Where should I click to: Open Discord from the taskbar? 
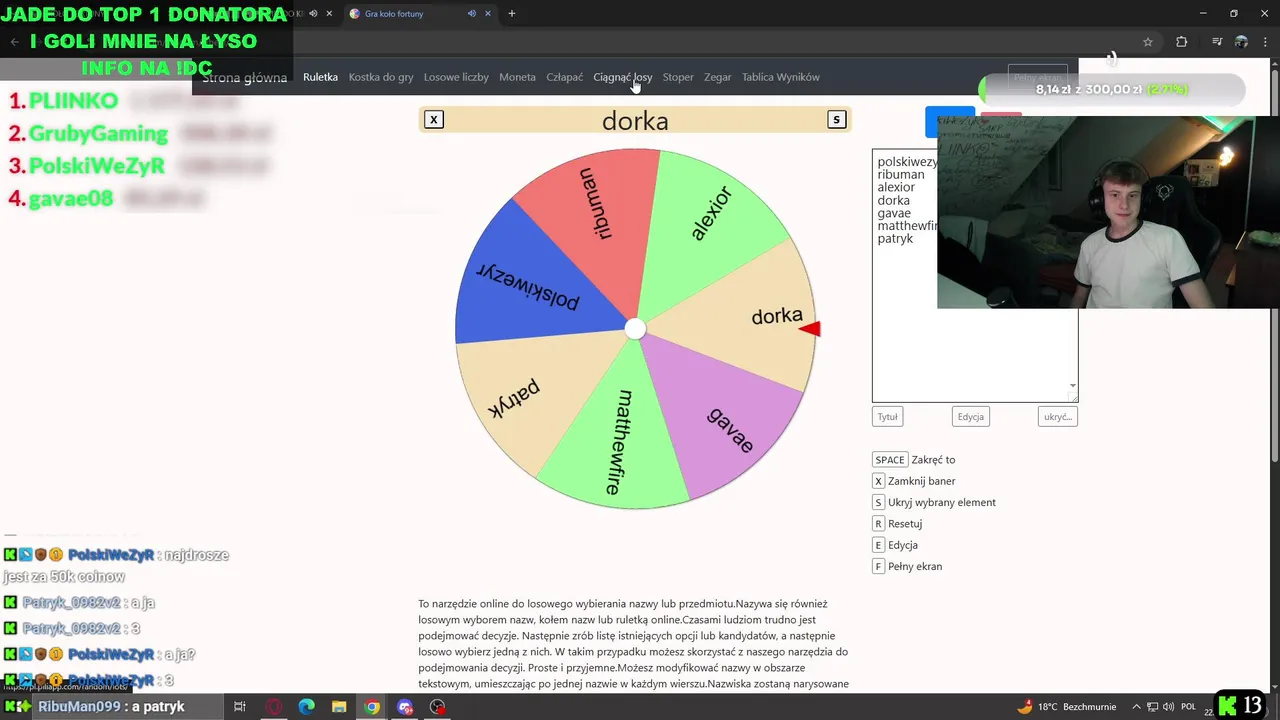coord(405,707)
